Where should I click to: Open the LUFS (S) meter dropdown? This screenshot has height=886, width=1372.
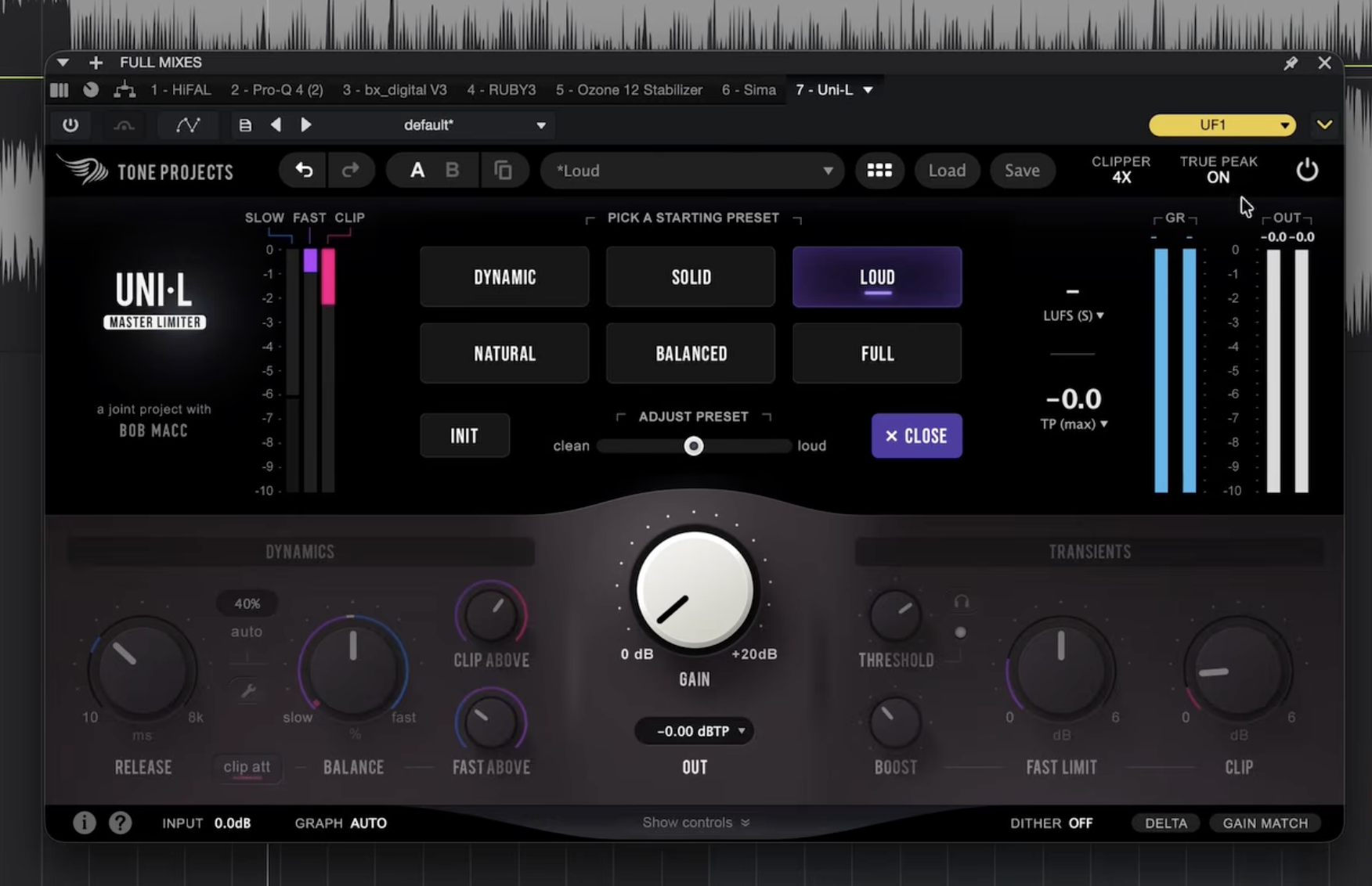1074,315
